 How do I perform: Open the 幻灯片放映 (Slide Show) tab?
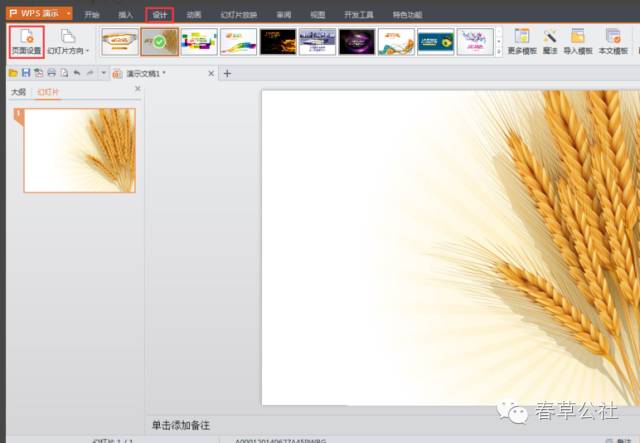[239, 15]
